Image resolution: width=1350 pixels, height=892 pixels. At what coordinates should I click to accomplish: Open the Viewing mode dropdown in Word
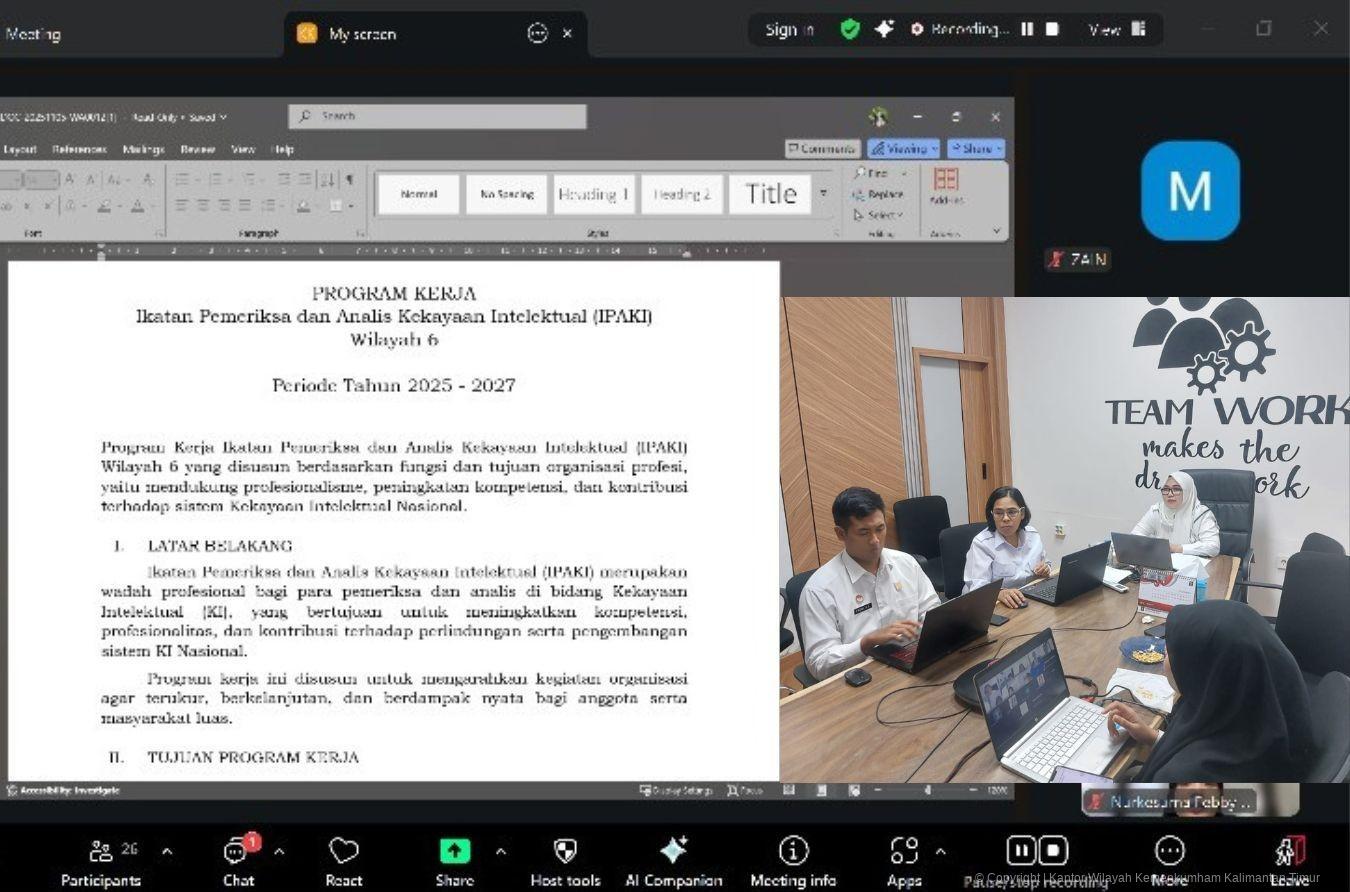click(x=903, y=149)
